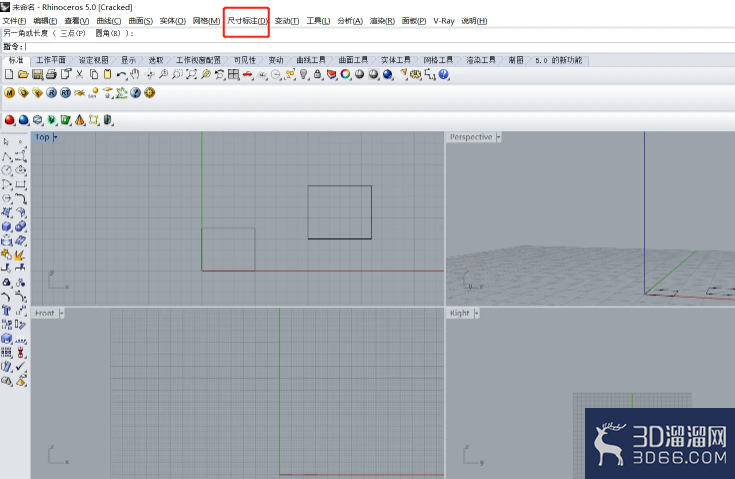The height and width of the screenshot is (479, 735).
Task: Click the V-Ray RT render icon
Action: point(65,93)
